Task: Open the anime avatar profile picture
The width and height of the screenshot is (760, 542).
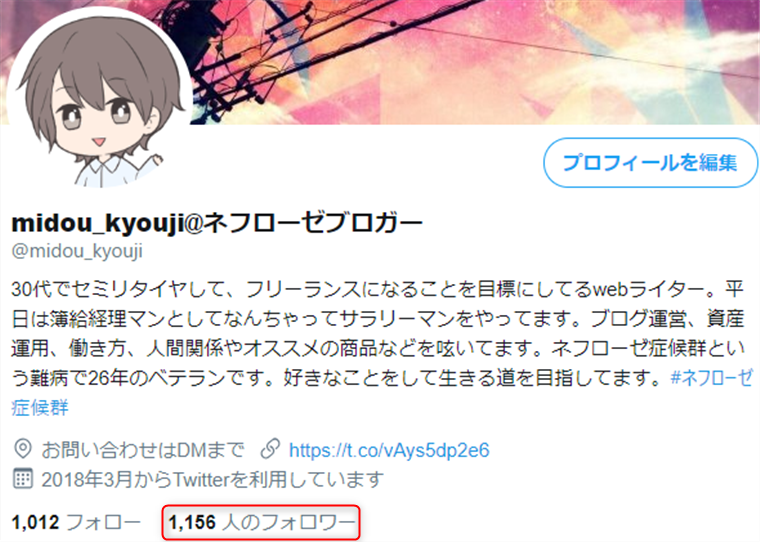Action: tap(100, 99)
